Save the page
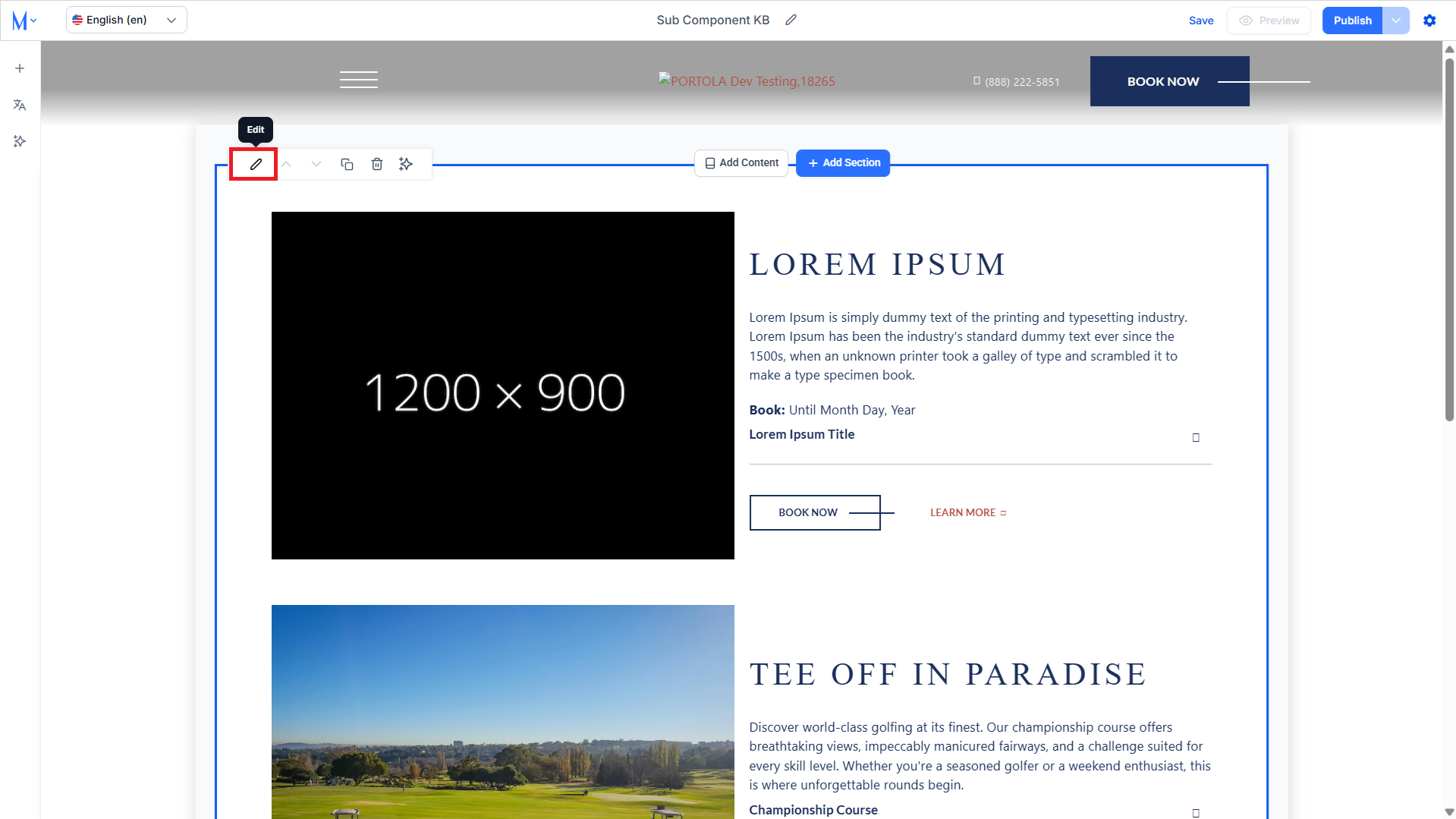This screenshot has height=819, width=1456. tap(1201, 20)
